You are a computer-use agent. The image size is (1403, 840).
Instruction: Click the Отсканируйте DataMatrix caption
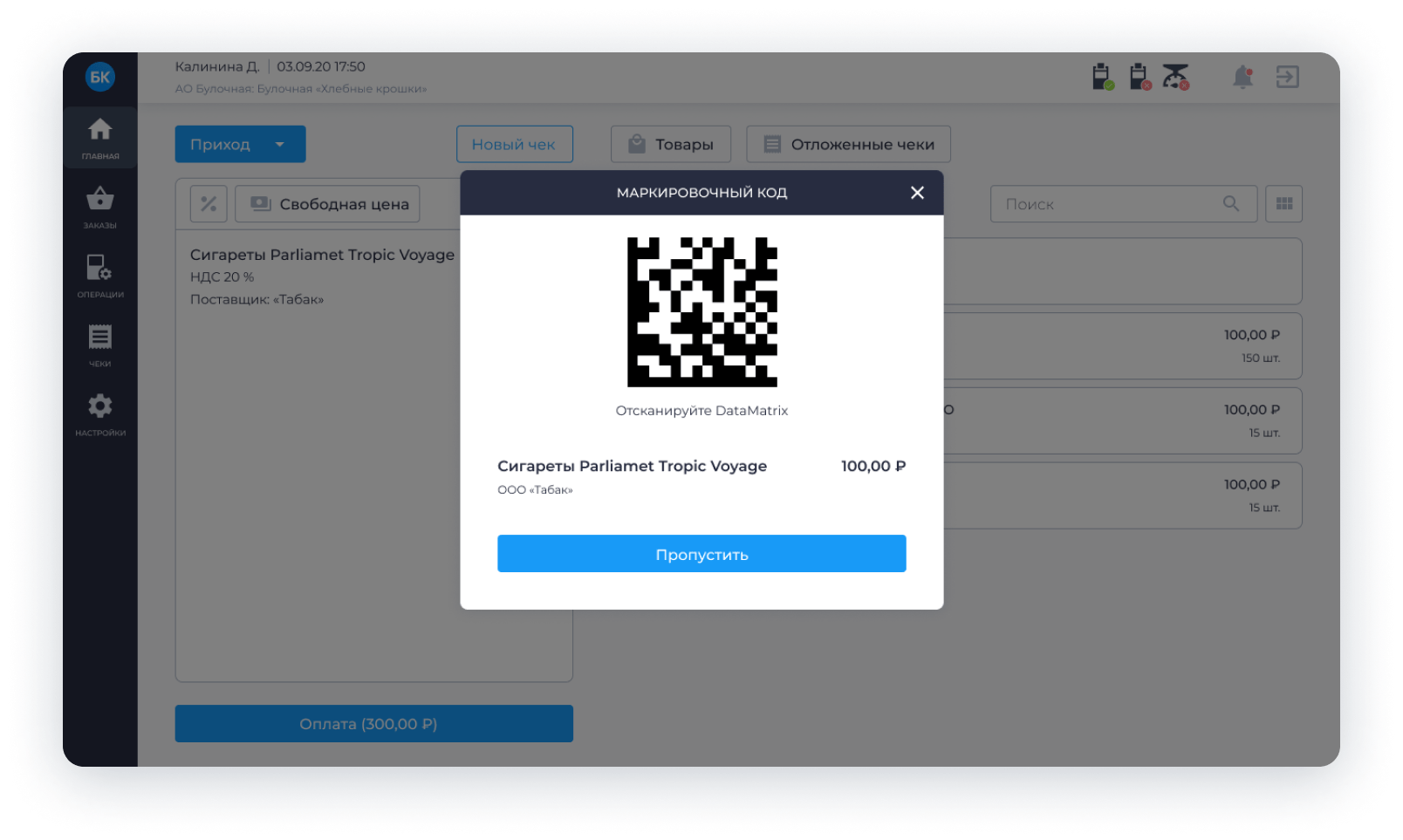click(701, 411)
